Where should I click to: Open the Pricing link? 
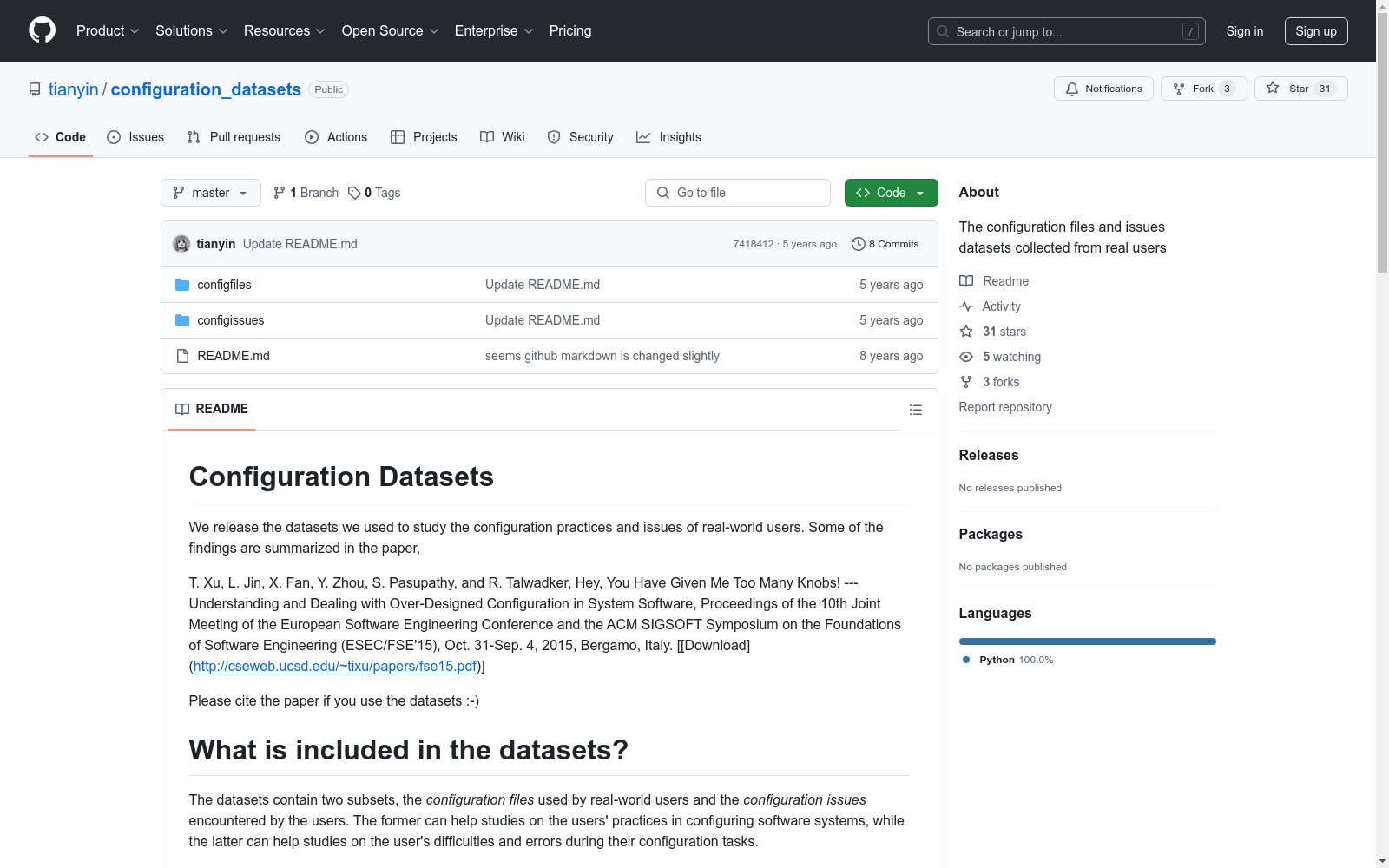point(570,30)
